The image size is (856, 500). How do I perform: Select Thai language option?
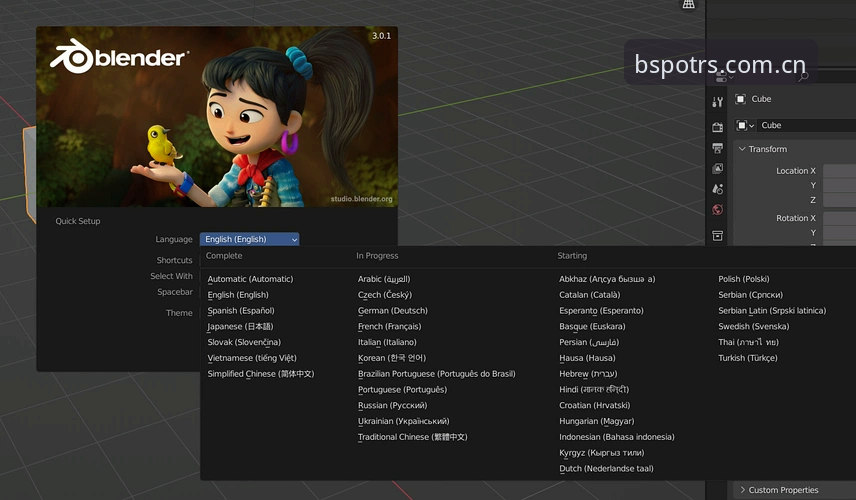tap(748, 342)
